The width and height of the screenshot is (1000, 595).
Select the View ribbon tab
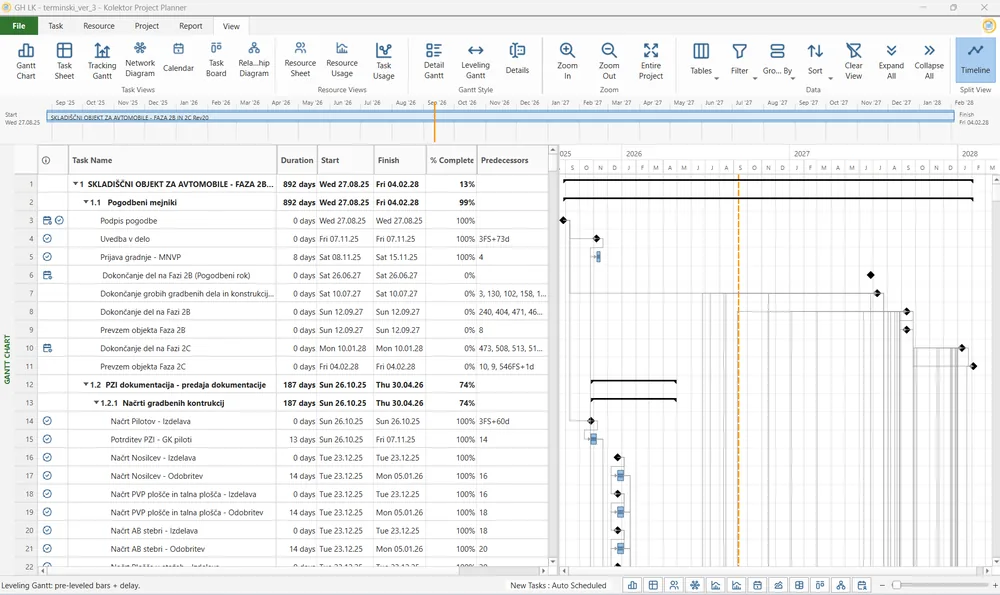(x=231, y=26)
